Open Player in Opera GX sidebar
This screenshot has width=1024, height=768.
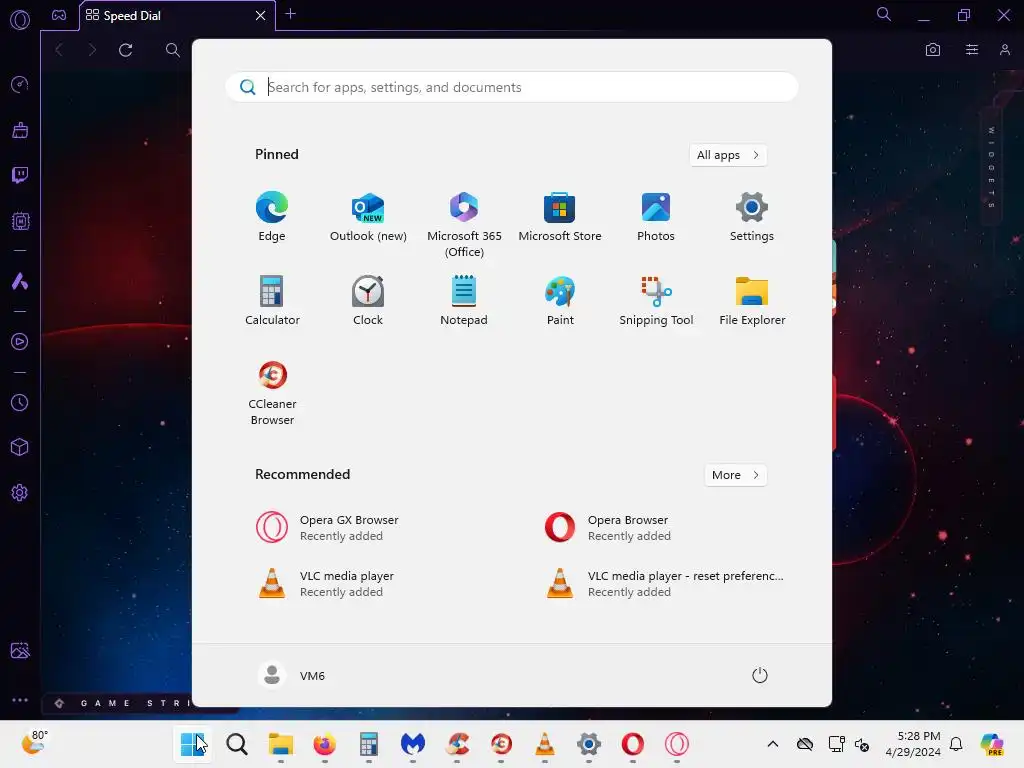(20, 342)
